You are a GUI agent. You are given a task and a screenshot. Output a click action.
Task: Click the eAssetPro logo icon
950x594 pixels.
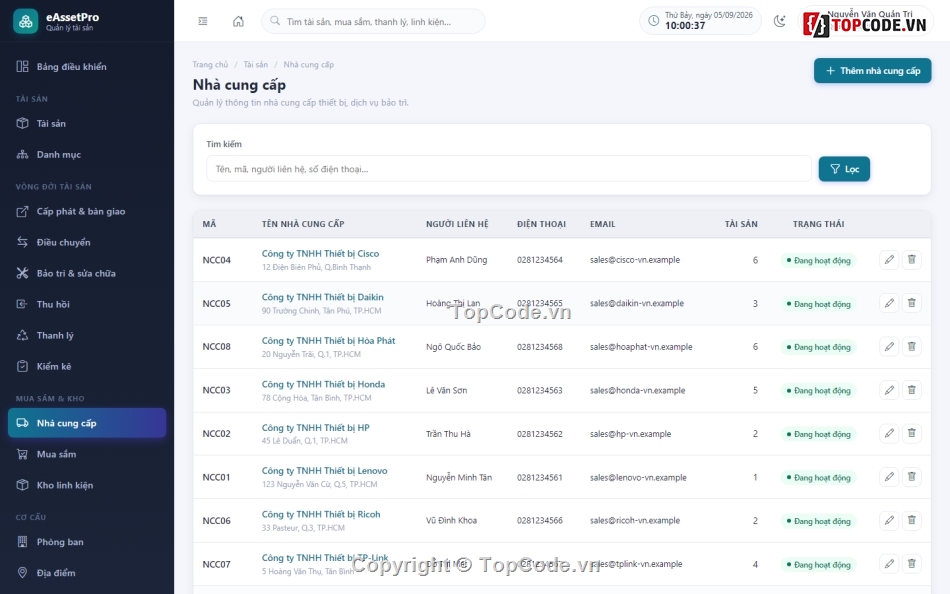click(25, 22)
